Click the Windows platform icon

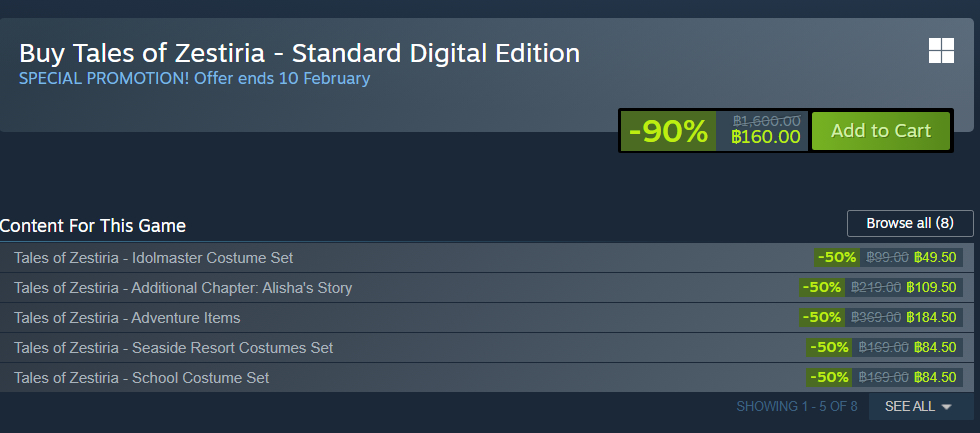(x=941, y=51)
